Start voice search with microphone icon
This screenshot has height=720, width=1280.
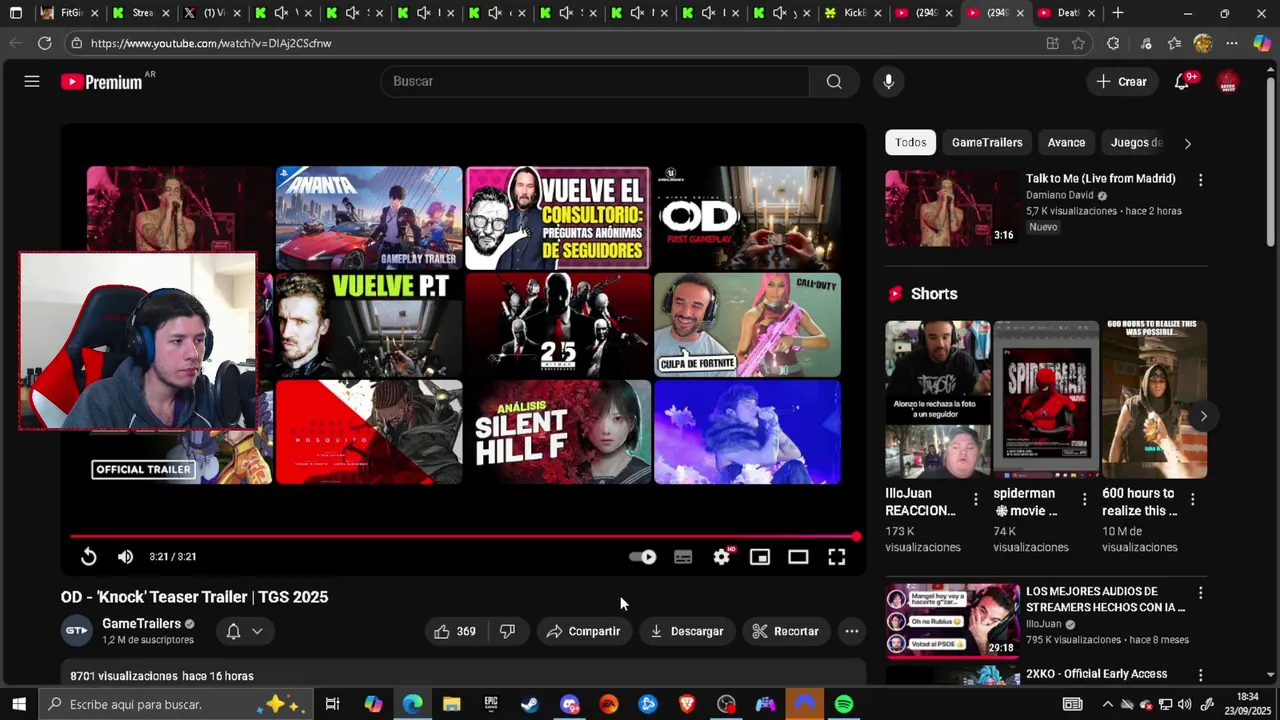[888, 82]
